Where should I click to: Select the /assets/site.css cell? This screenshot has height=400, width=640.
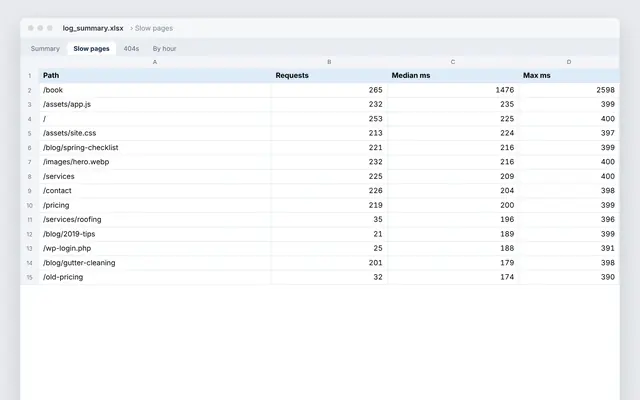[155, 133]
